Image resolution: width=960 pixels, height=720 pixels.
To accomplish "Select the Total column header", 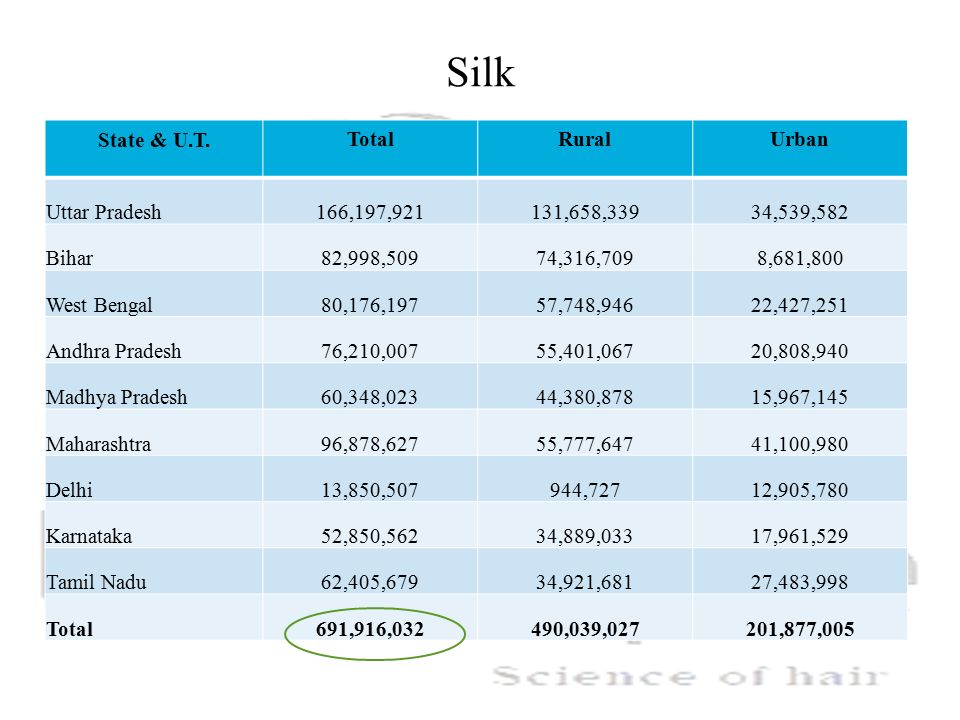I will pyautogui.click(x=370, y=140).
